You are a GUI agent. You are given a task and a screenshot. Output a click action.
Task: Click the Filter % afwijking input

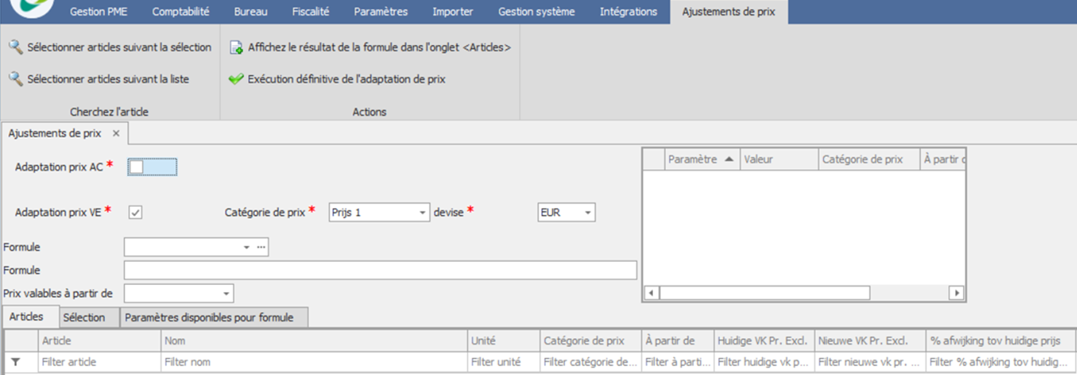(x=1000, y=361)
